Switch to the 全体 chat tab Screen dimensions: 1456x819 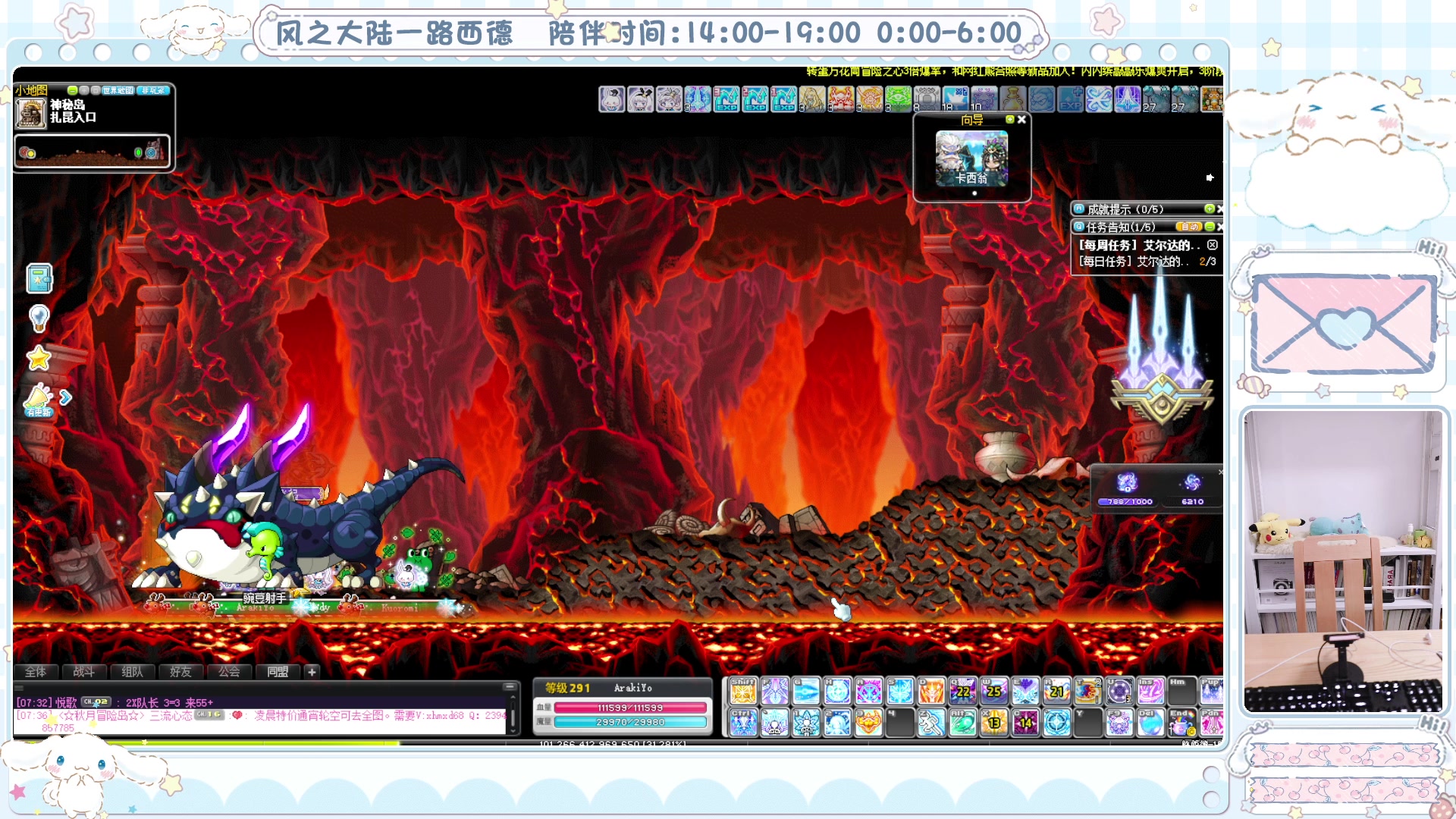tap(36, 672)
